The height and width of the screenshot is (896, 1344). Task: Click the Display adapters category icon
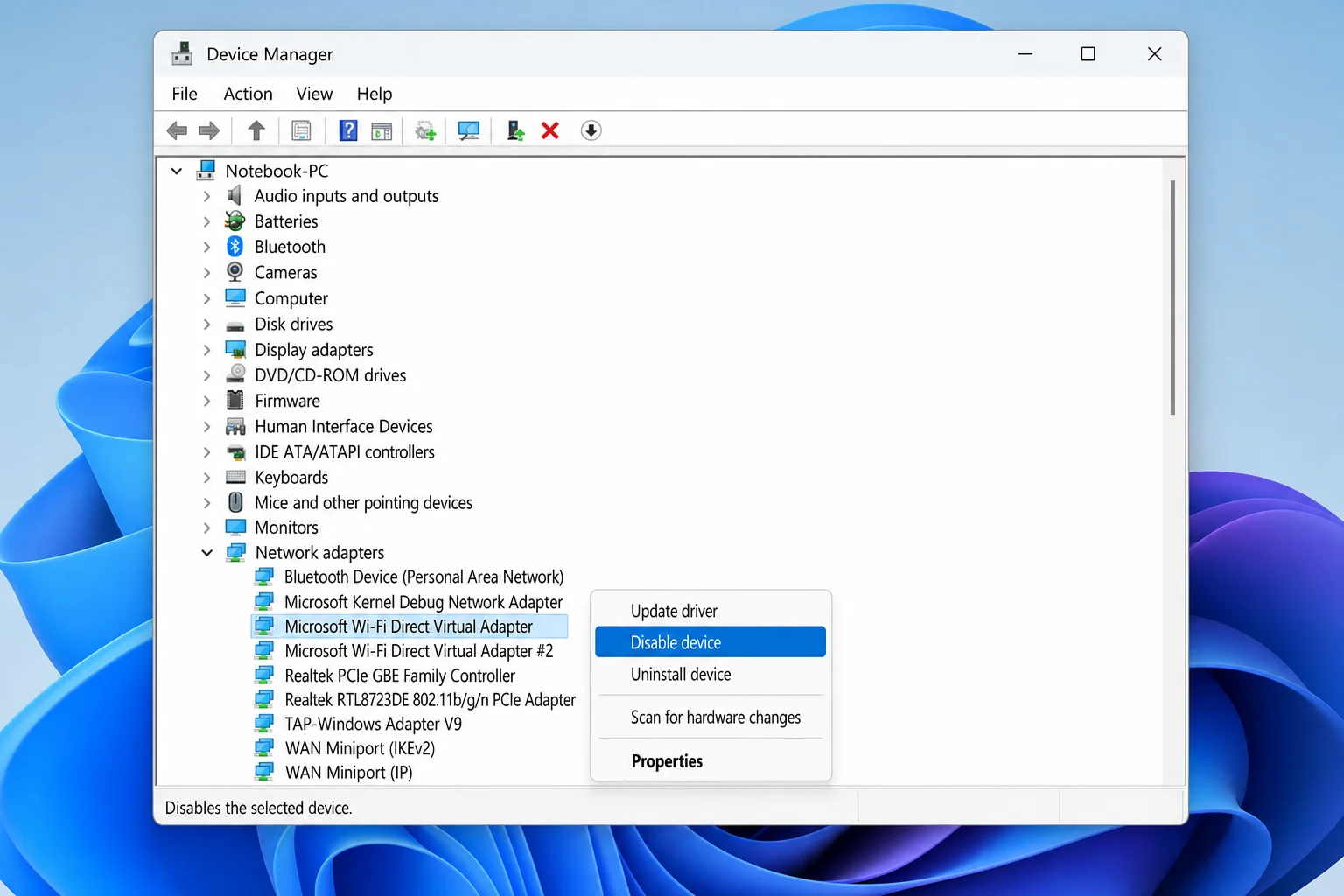click(235, 350)
